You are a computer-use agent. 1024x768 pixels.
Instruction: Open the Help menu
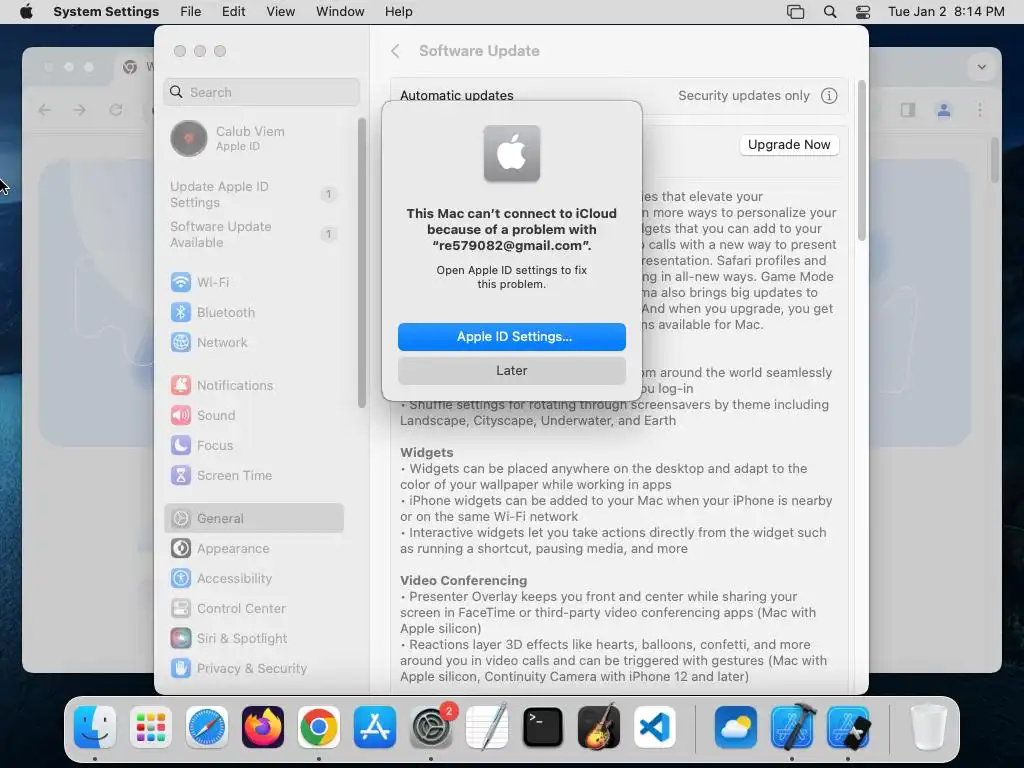click(398, 12)
